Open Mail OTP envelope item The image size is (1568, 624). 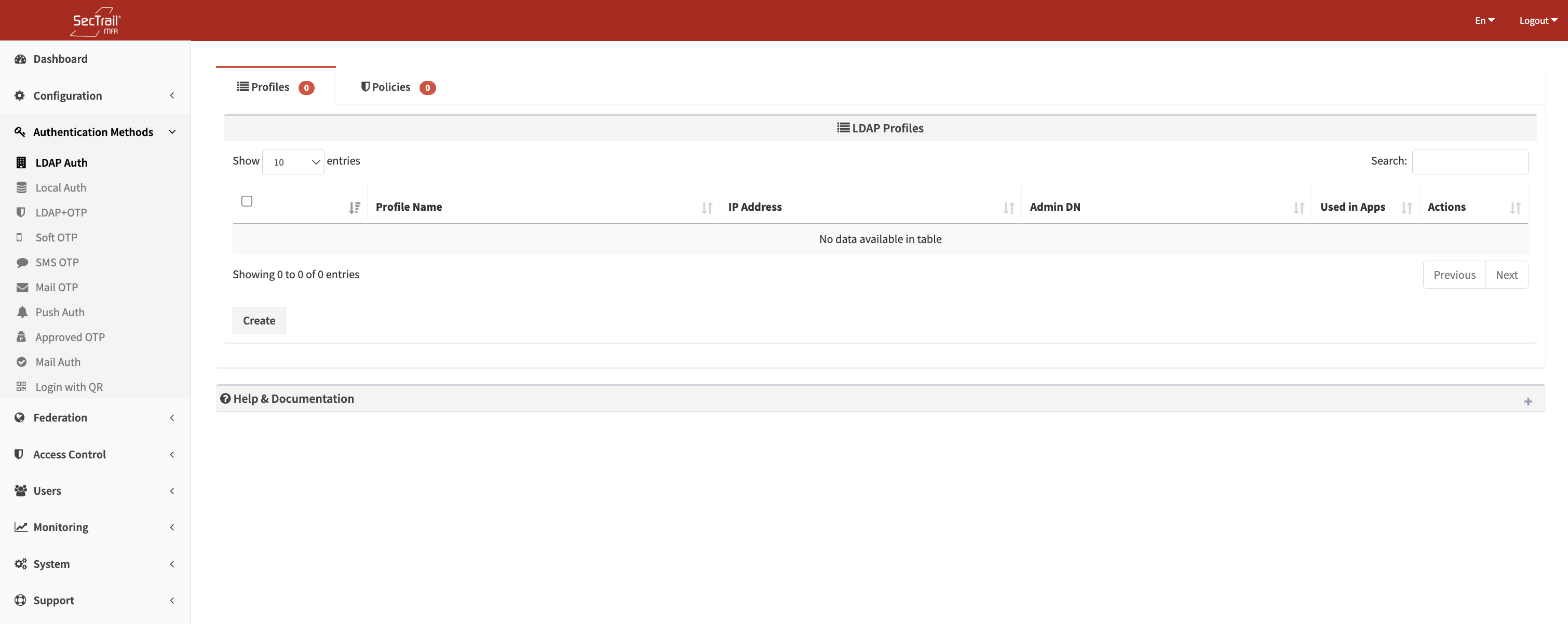click(56, 288)
